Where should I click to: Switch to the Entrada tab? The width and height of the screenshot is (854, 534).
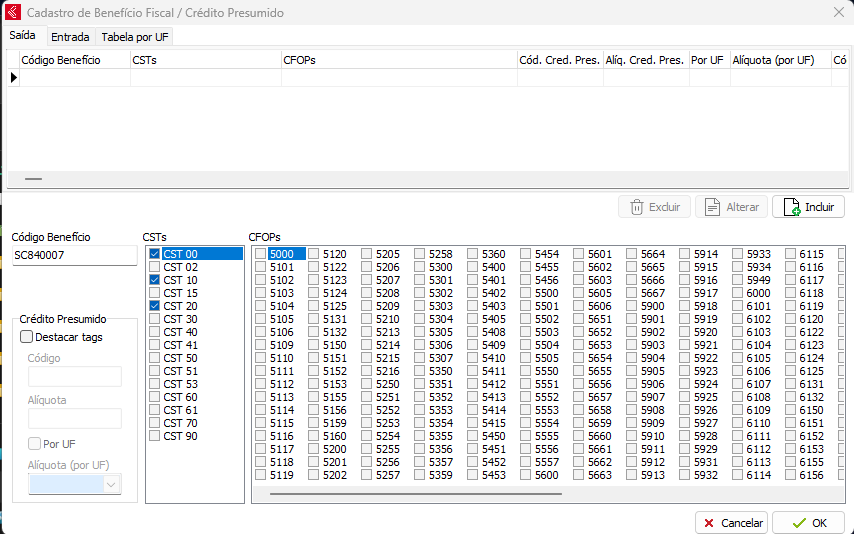70,37
